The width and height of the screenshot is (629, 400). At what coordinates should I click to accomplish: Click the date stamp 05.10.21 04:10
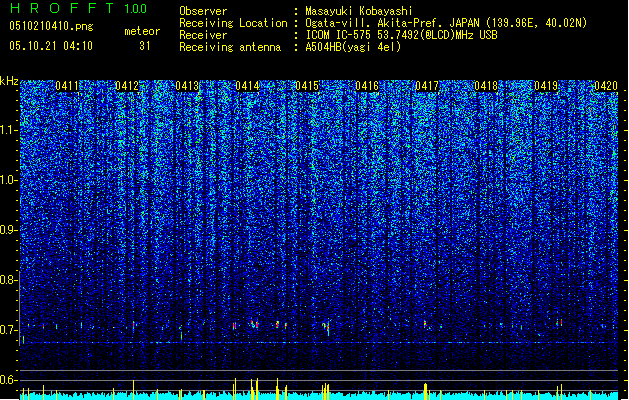coord(51,46)
